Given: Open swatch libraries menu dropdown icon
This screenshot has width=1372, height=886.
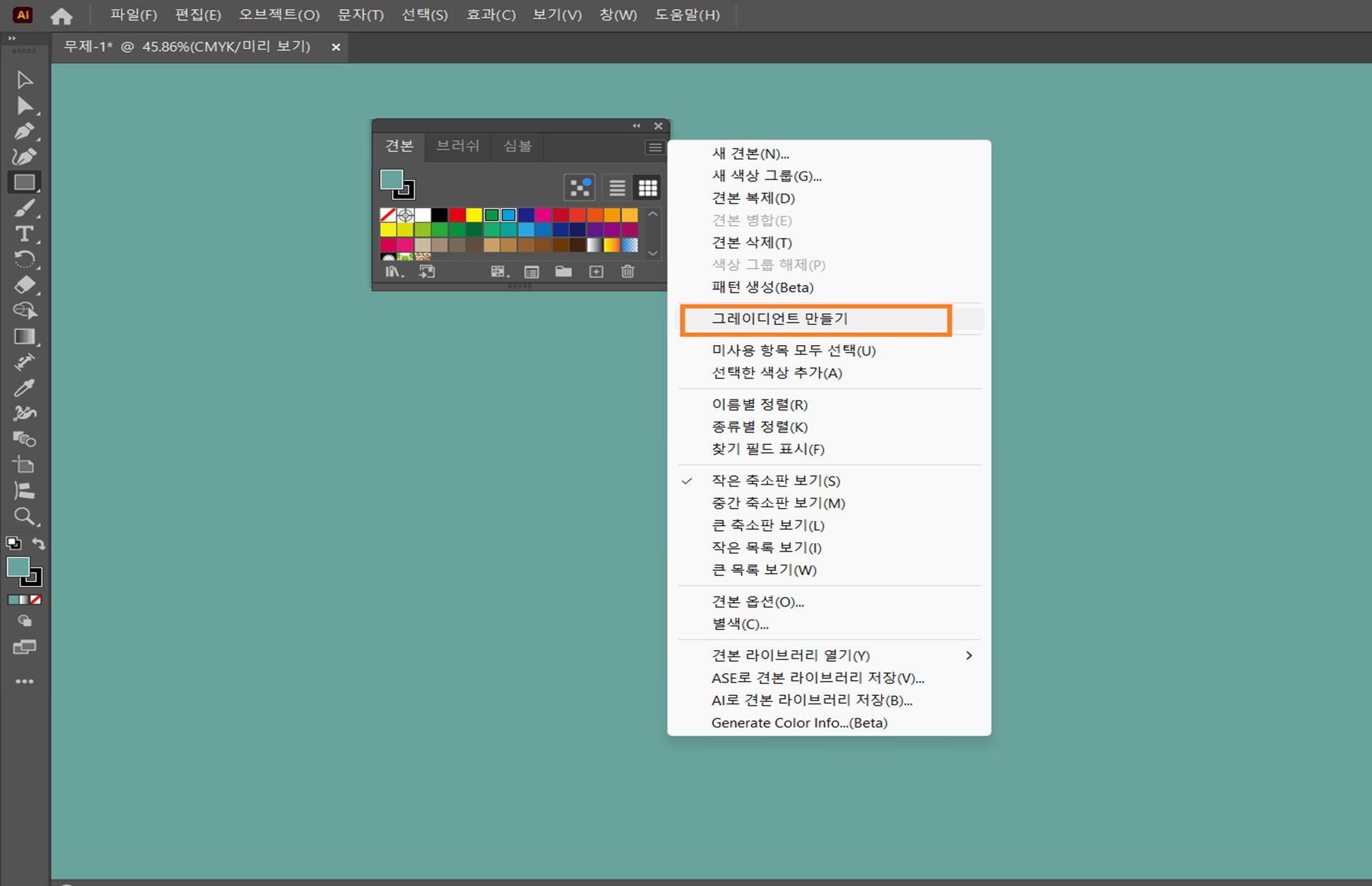Looking at the screenshot, I should tap(394, 272).
